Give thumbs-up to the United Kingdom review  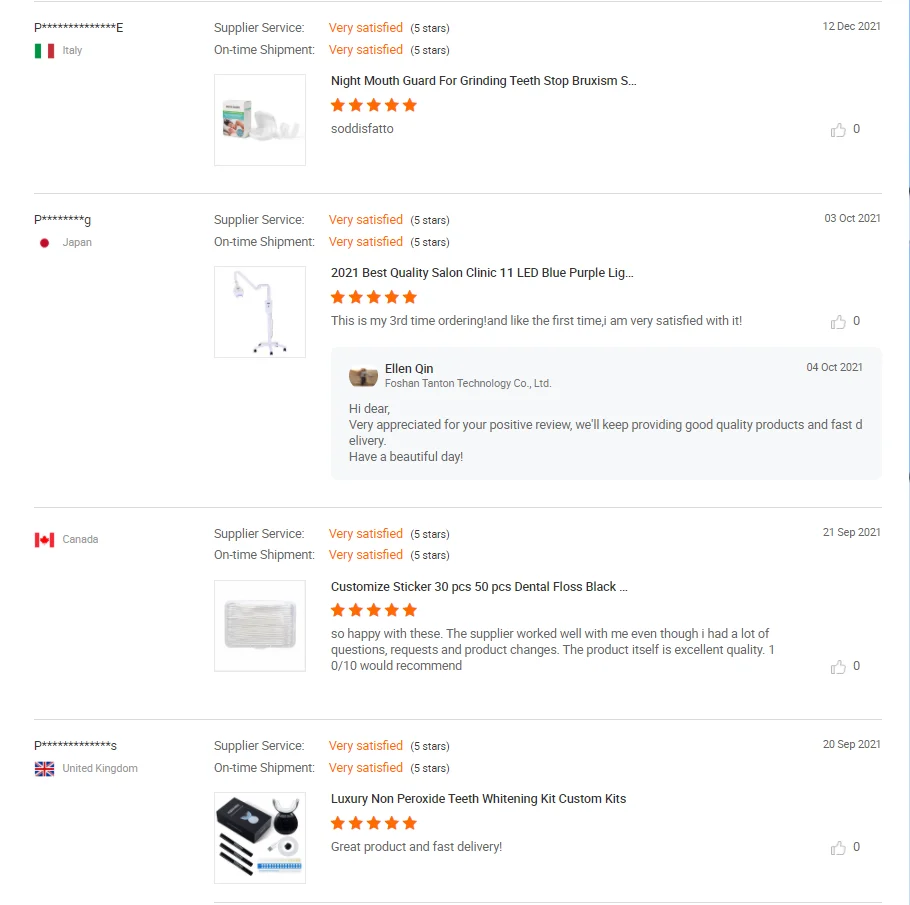click(x=838, y=848)
